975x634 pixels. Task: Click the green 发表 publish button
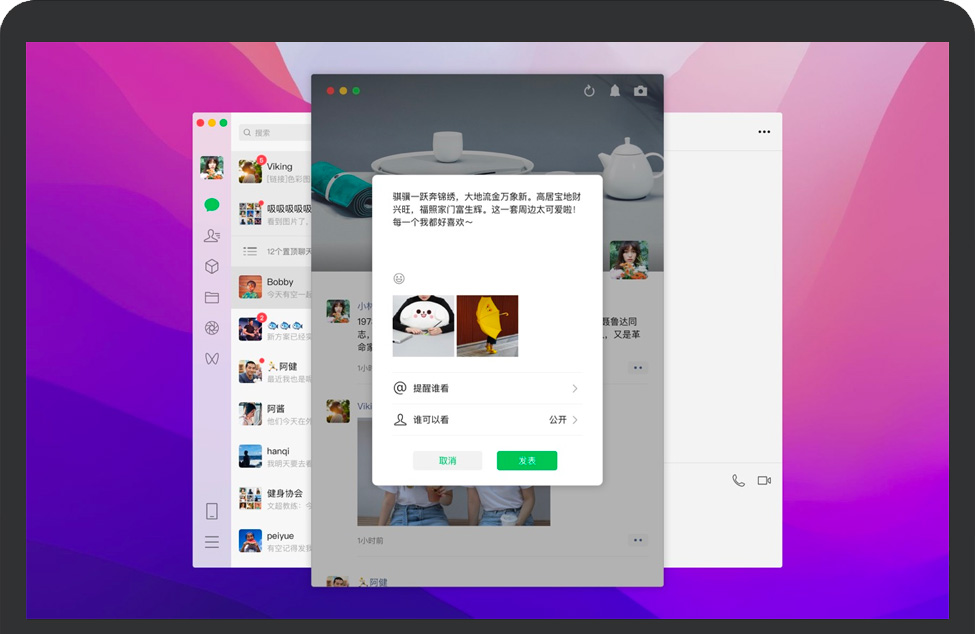[x=527, y=460]
